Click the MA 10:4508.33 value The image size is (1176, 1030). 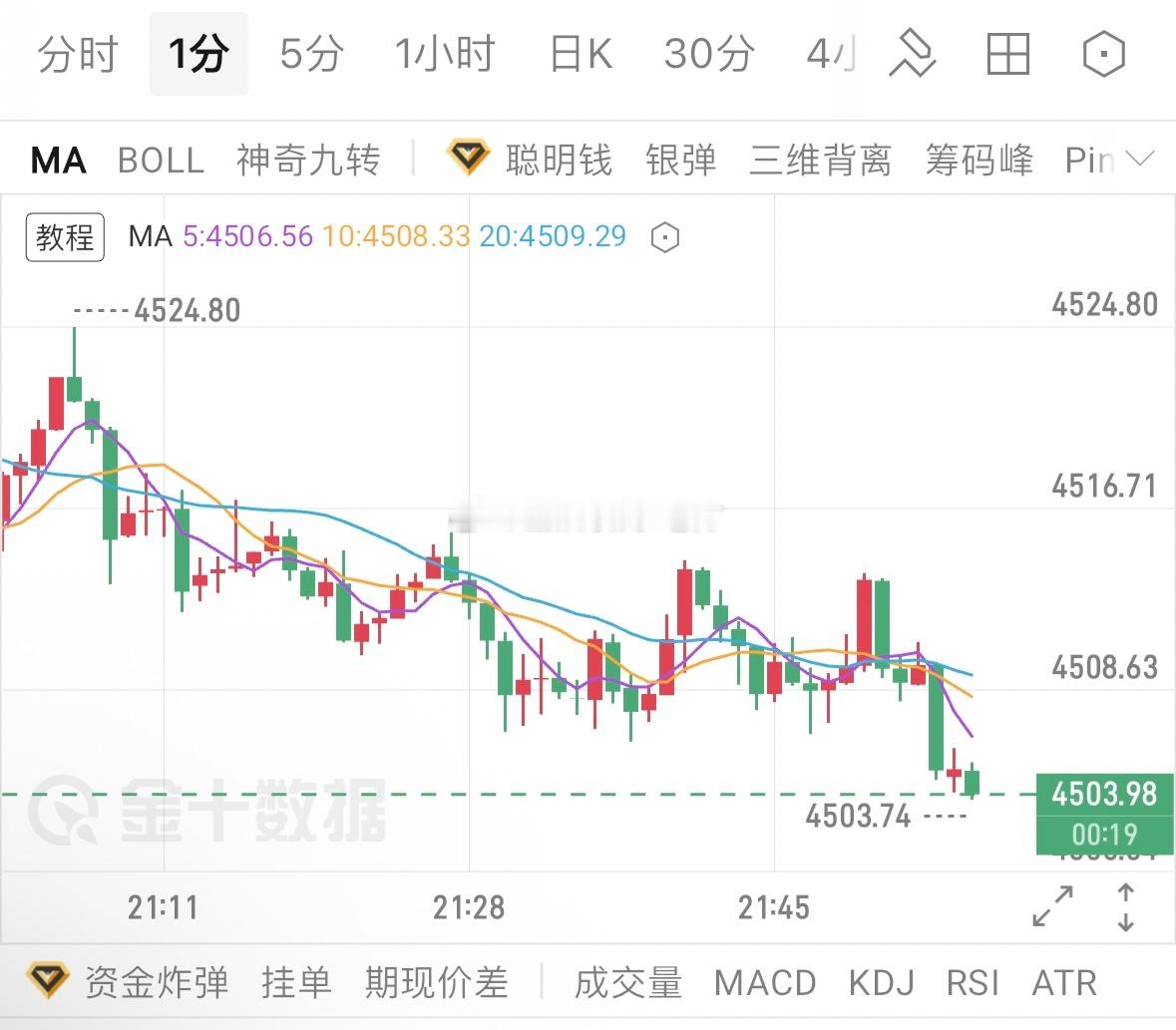coord(396,237)
